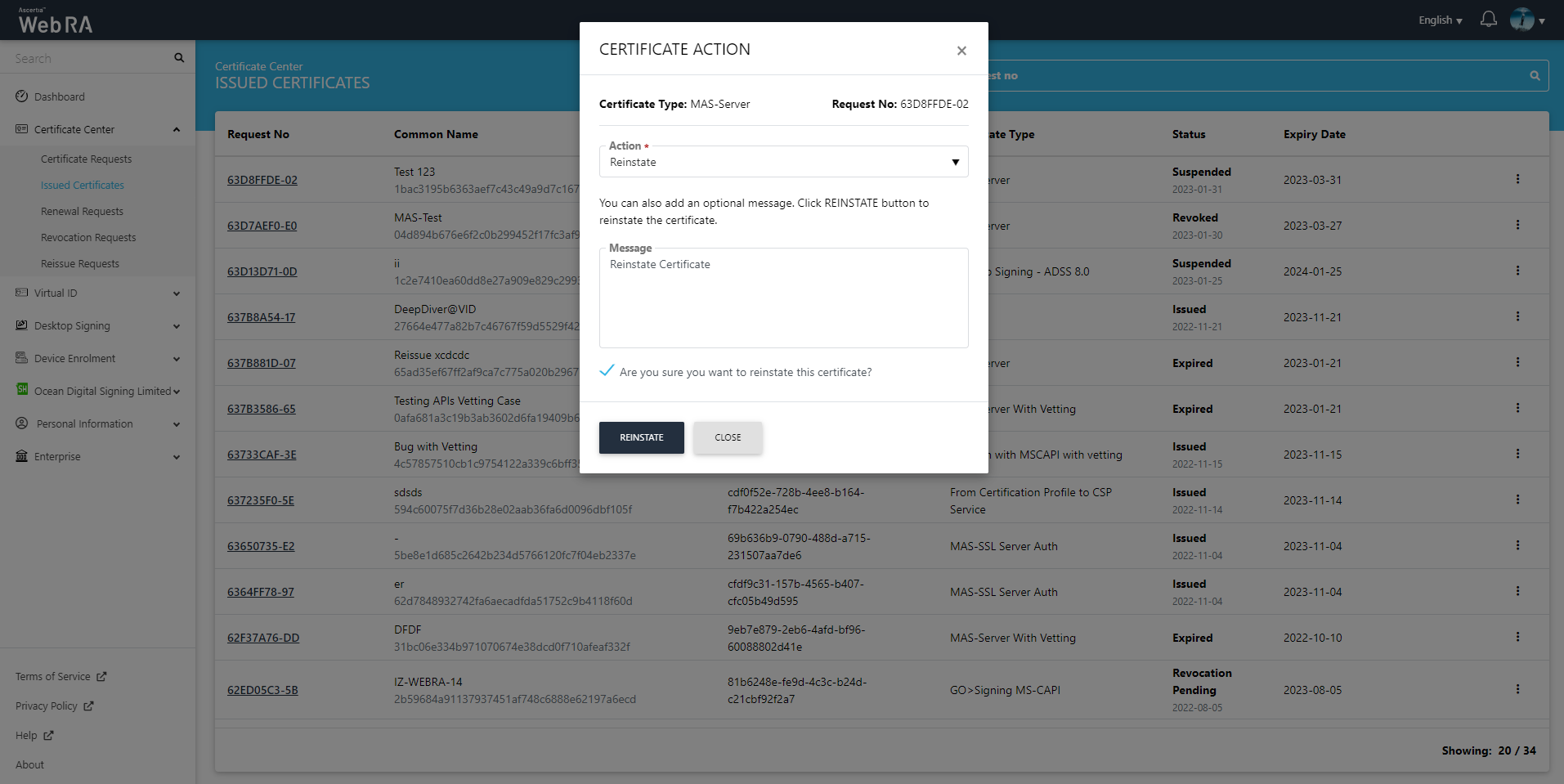This screenshot has width=1564, height=784.
Task: Switch language using English dropdown
Action: pyautogui.click(x=1440, y=20)
